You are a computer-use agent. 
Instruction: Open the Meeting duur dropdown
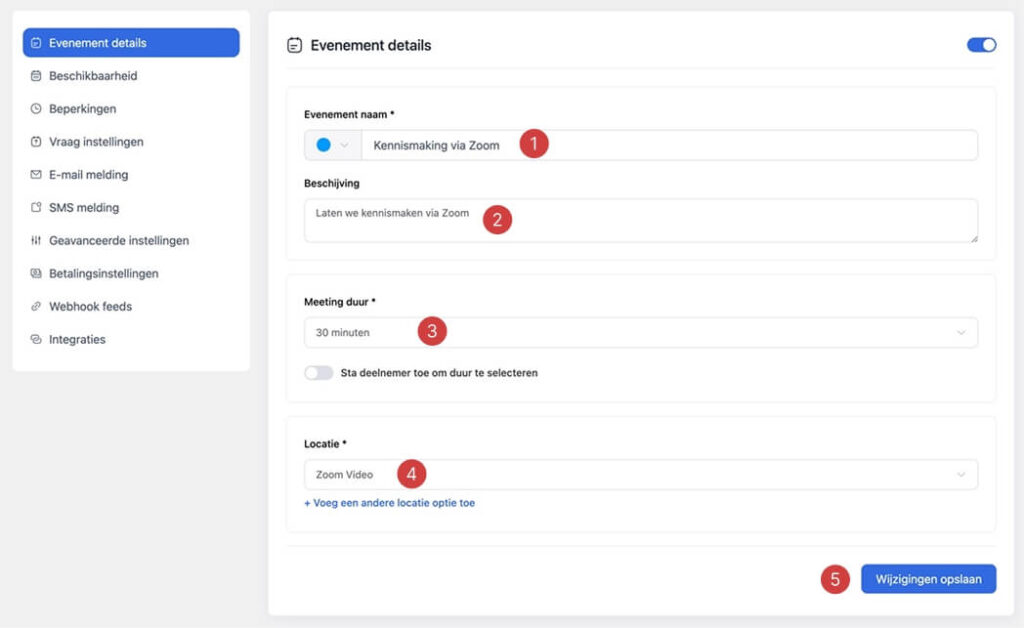tap(641, 332)
